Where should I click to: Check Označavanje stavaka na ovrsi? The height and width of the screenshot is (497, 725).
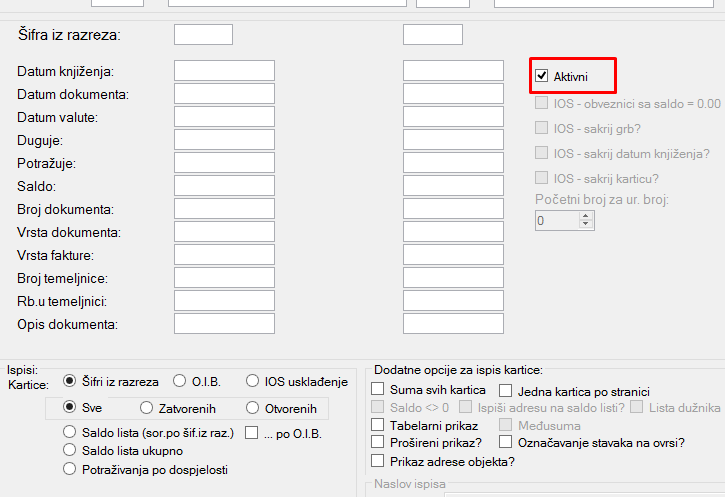click(506, 442)
